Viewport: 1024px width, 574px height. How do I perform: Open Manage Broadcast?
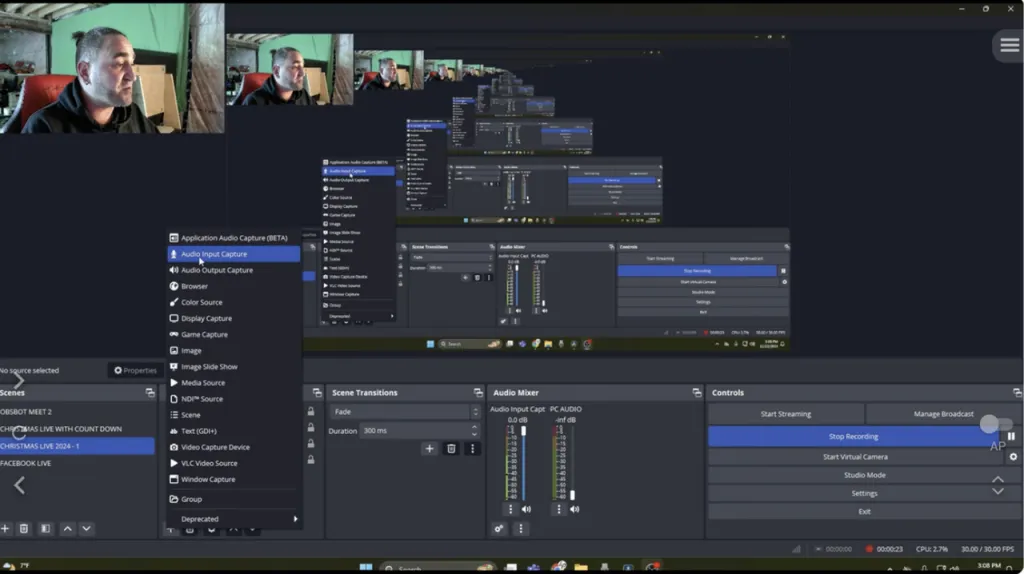pyautogui.click(x=943, y=413)
